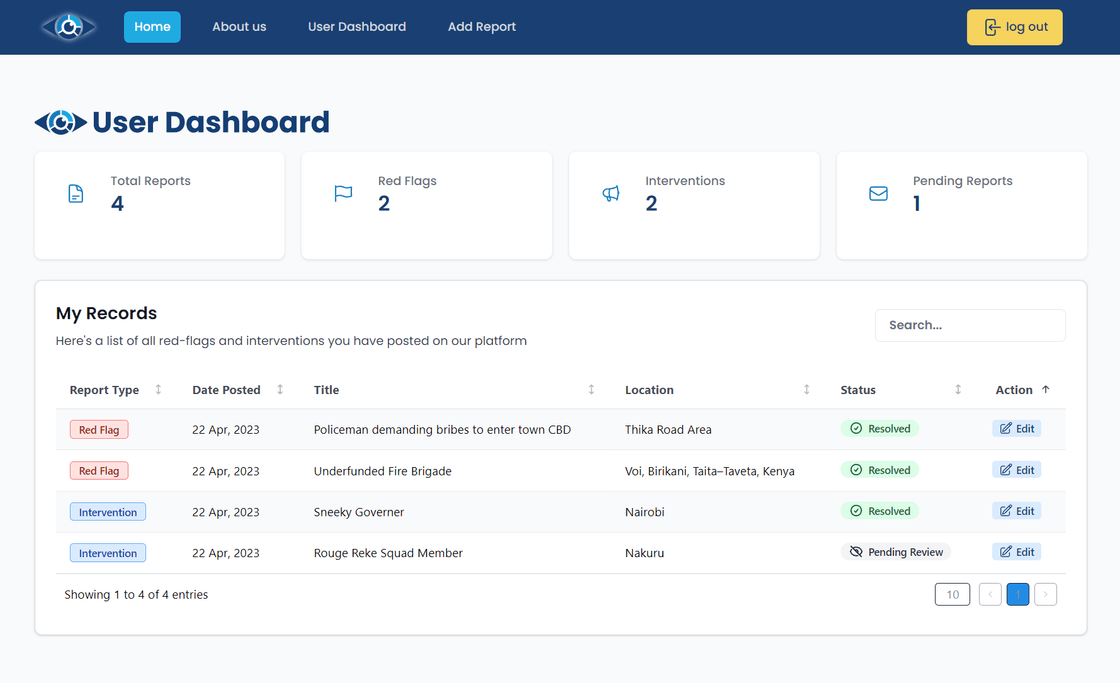Click the flag icon in Red Flags card
1120x683 pixels.
(344, 194)
